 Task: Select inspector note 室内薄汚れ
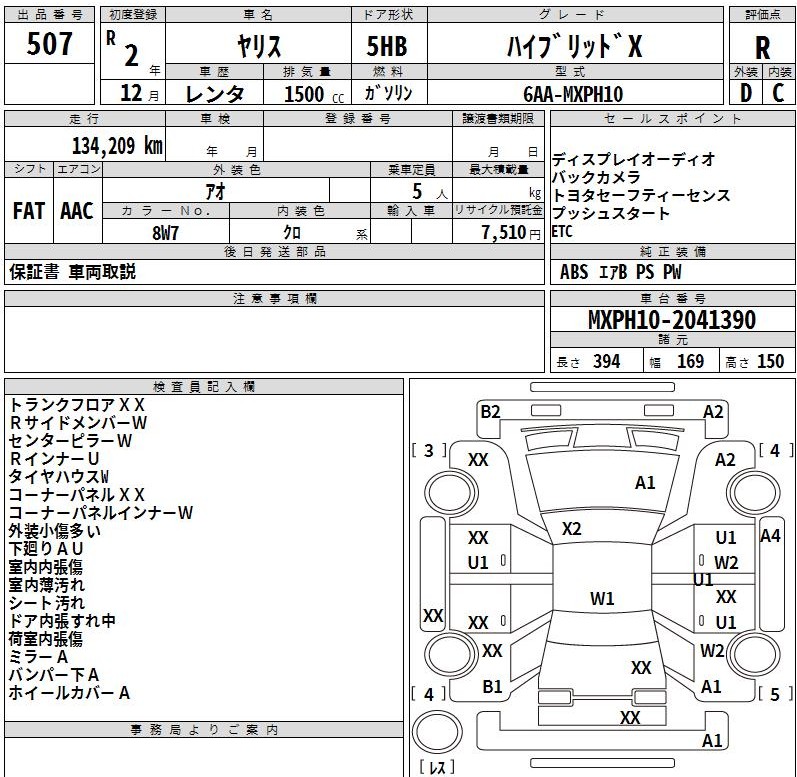pyautogui.click(x=46, y=585)
